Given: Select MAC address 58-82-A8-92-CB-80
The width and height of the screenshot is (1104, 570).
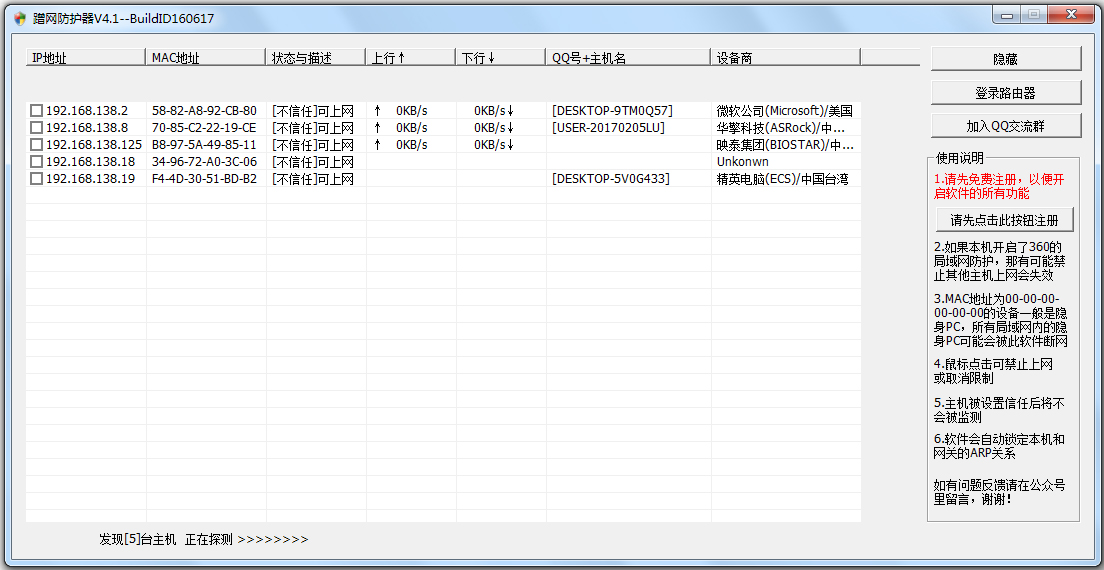Looking at the screenshot, I should pos(204,110).
